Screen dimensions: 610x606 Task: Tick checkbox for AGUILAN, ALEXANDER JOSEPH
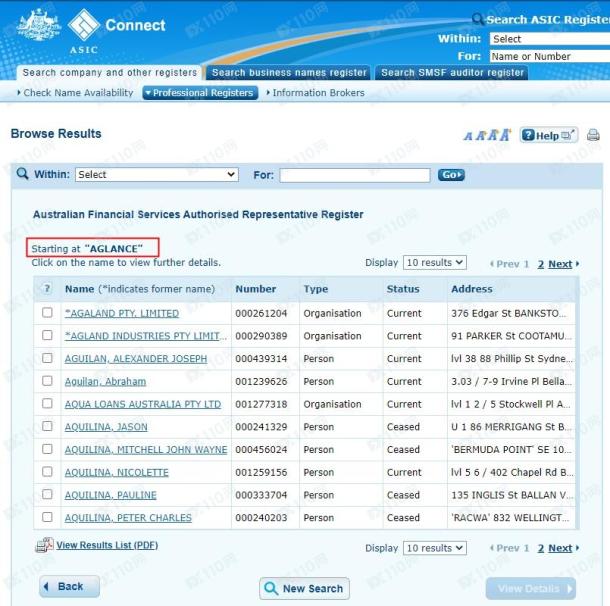click(x=47, y=358)
